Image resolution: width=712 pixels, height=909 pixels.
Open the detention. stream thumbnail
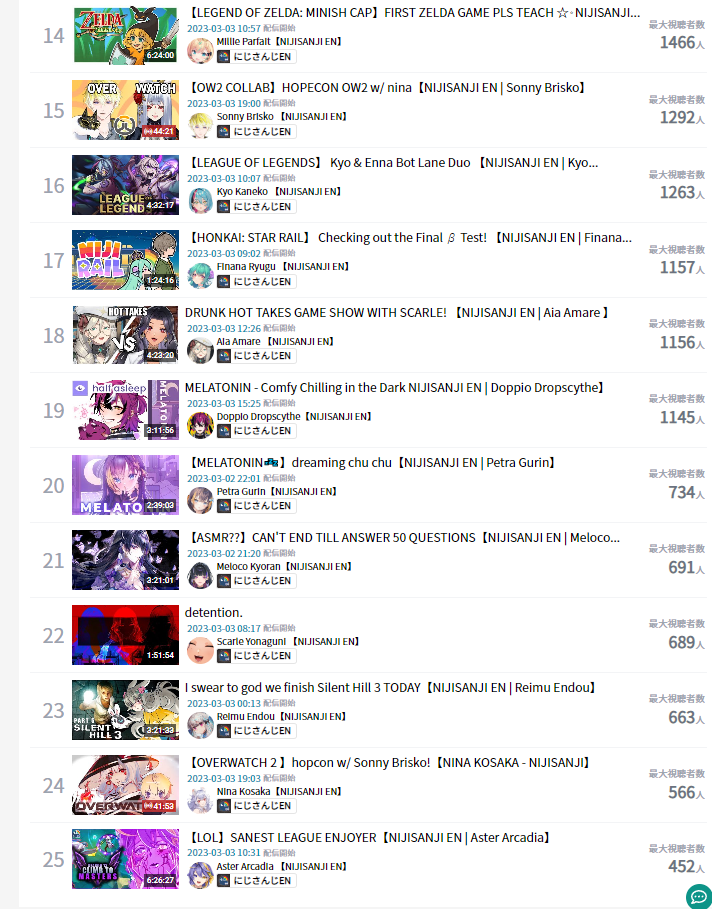(x=125, y=635)
